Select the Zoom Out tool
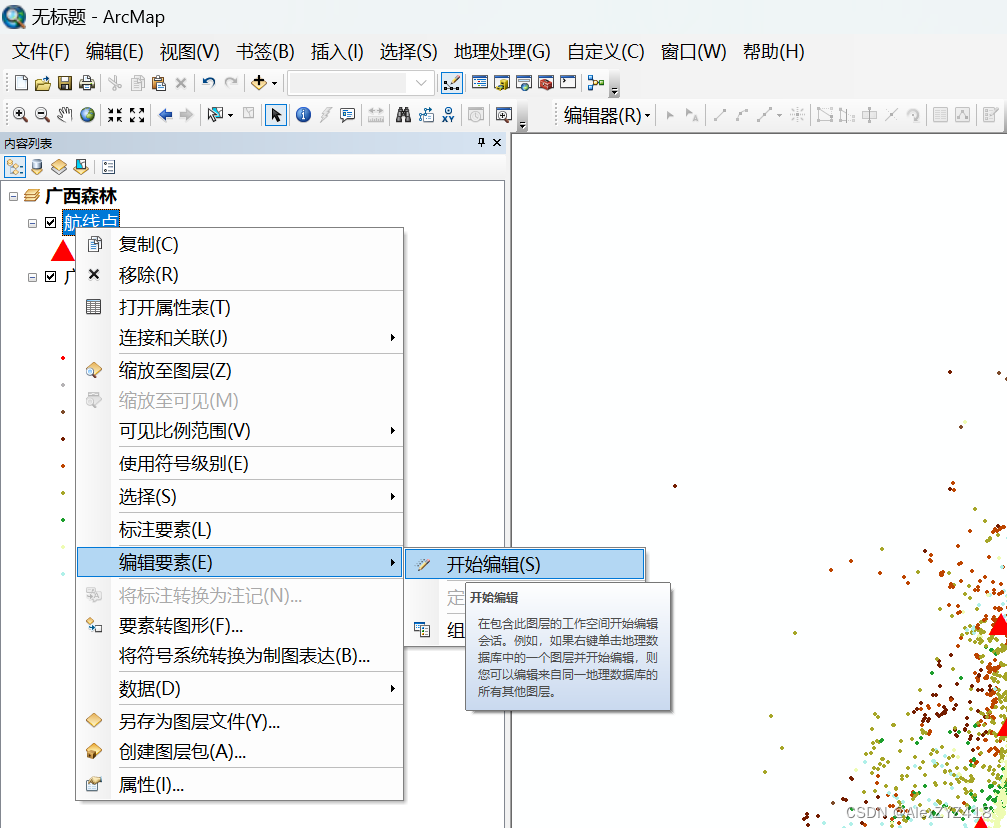The image size is (1007, 828). pyautogui.click(x=42, y=114)
